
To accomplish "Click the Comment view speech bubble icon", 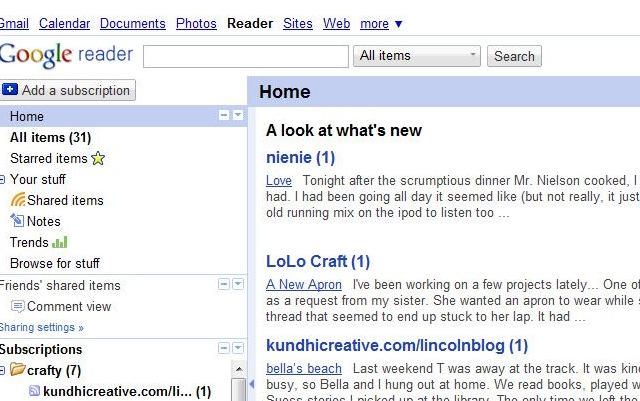I will 18,306.
